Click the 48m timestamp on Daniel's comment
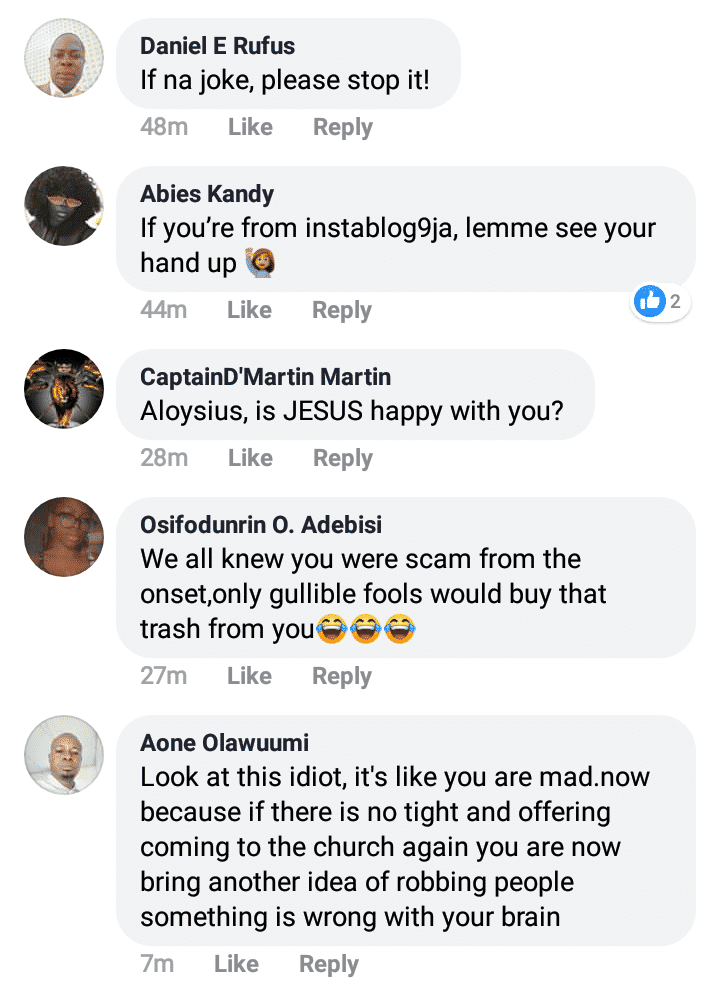720x988 pixels. 163,128
